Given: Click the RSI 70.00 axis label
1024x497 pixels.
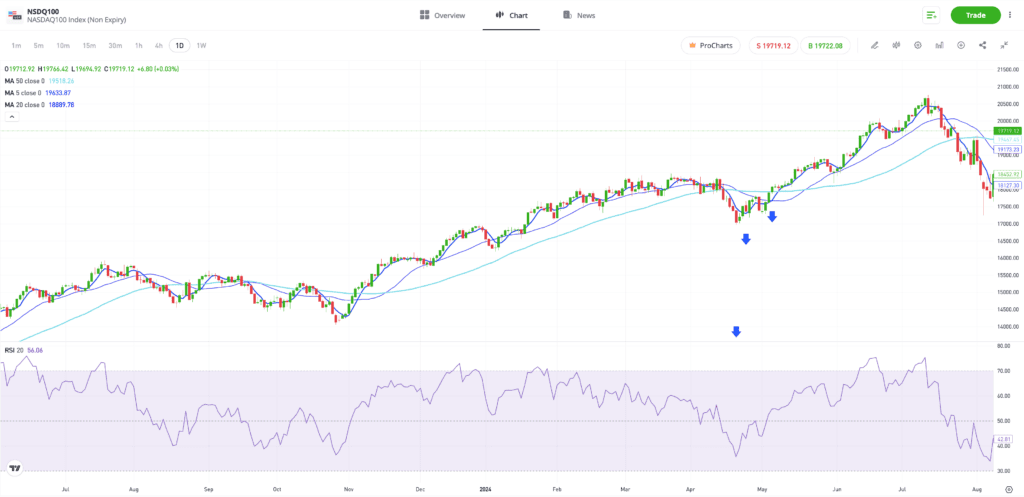Looking at the screenshot, I should point(1004,371).
